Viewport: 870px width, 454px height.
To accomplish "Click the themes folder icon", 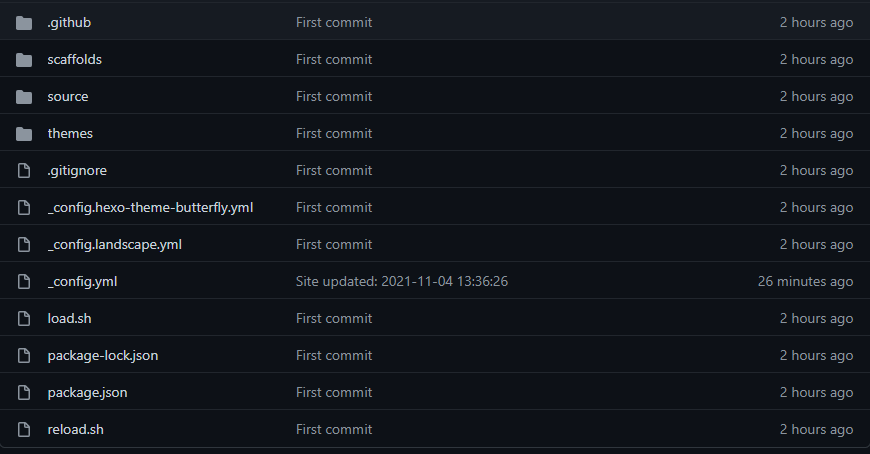I will [24, 134].
